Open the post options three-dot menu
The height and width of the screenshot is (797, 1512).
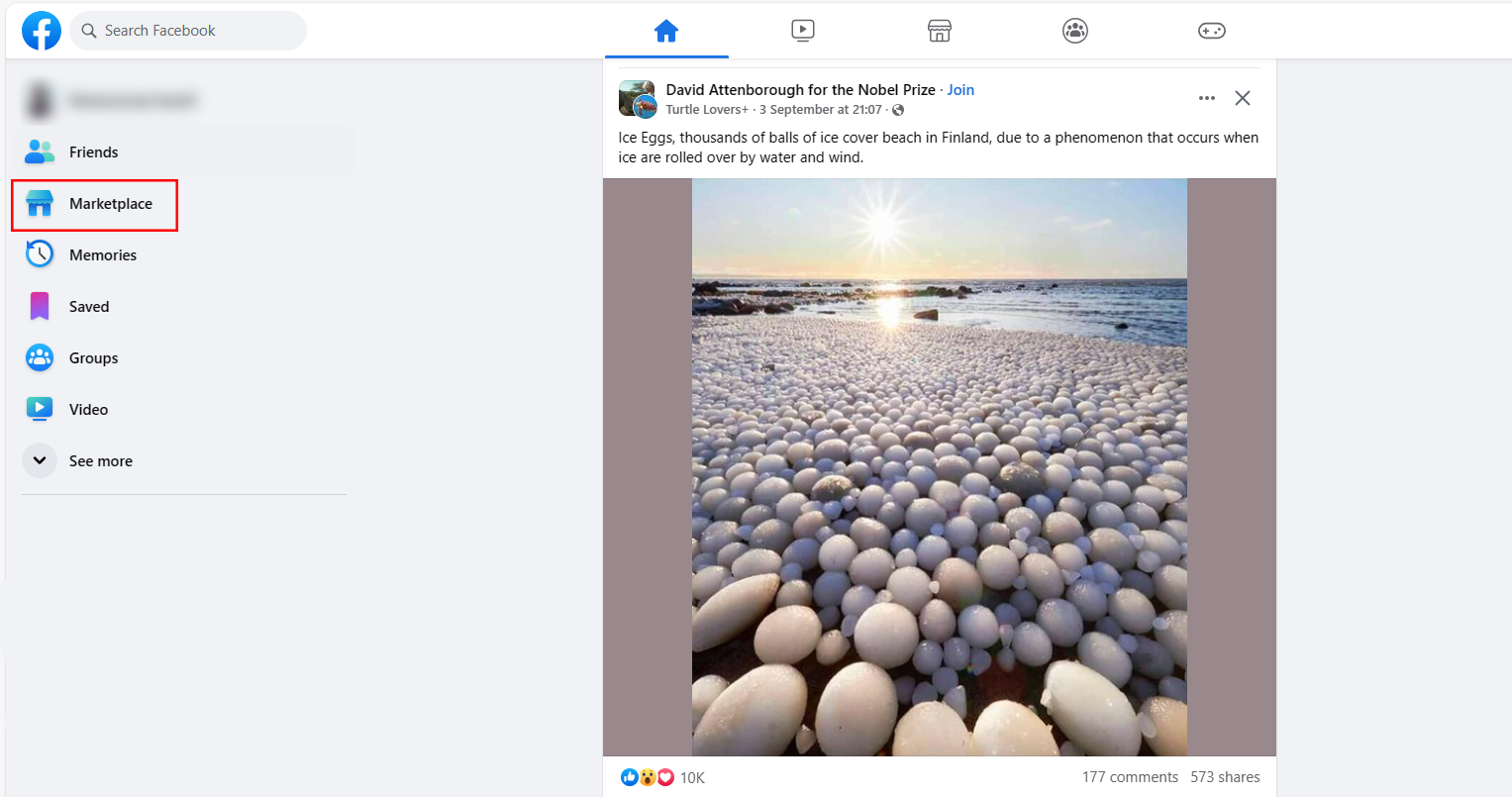1206,98
